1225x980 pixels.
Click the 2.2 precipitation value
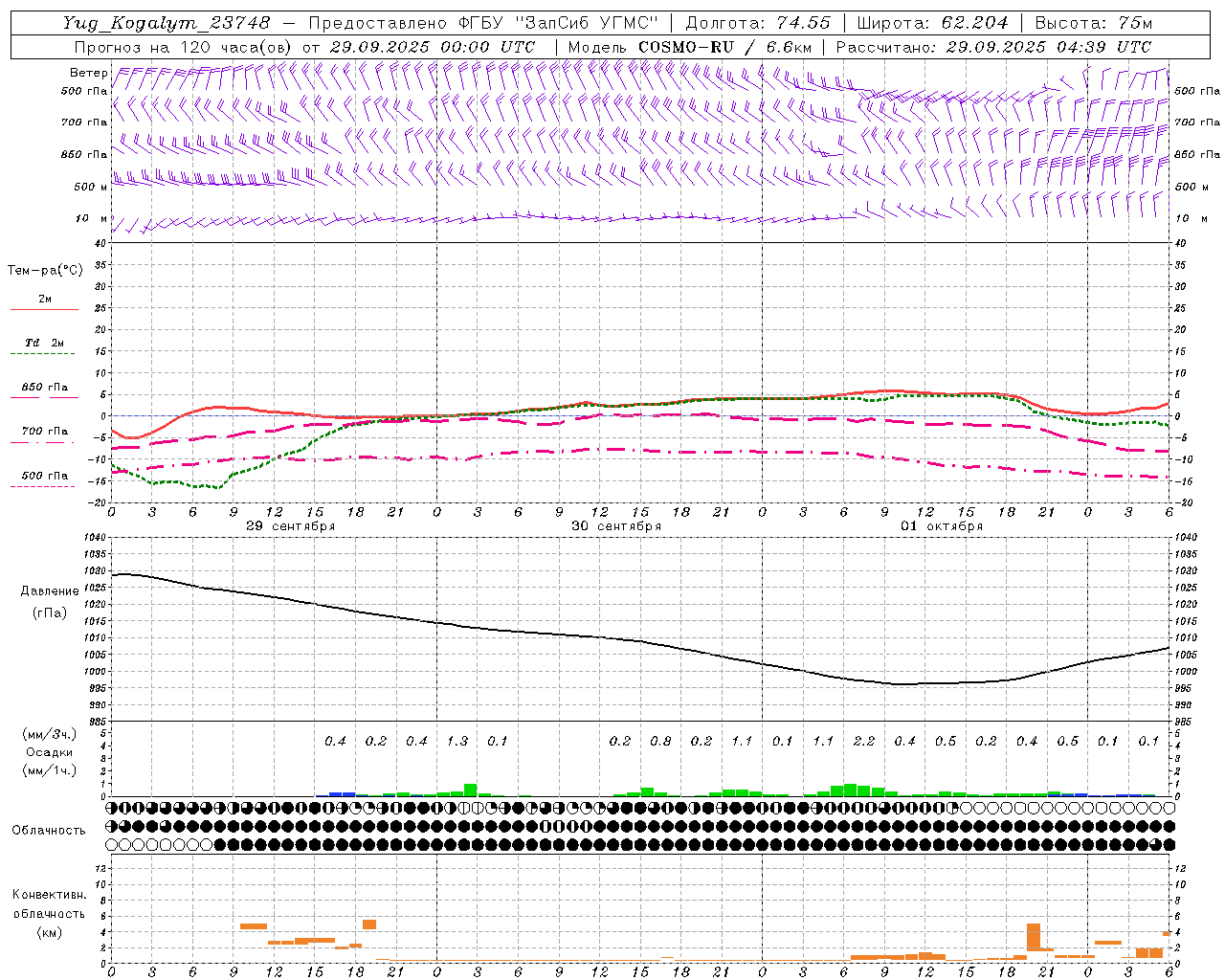pos(864,741)
